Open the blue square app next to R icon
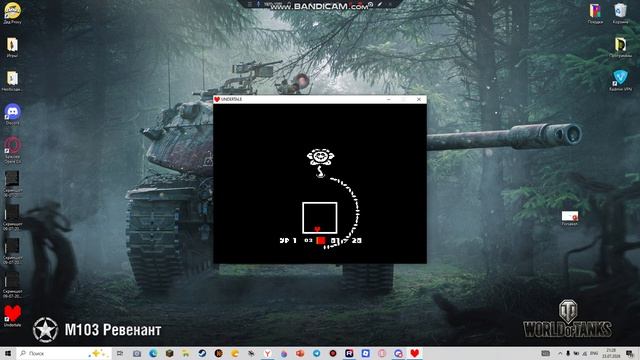 click(365, 353)
